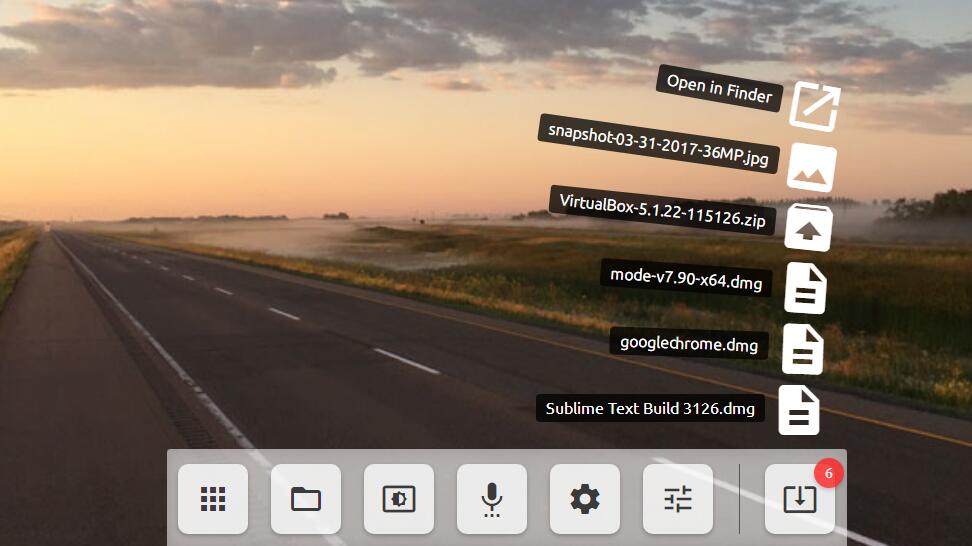Viewport: 972px width, 546px height.
Task: Open the Sublime Text Build 3126.dmg label
Action: click(x=650, y=408)
